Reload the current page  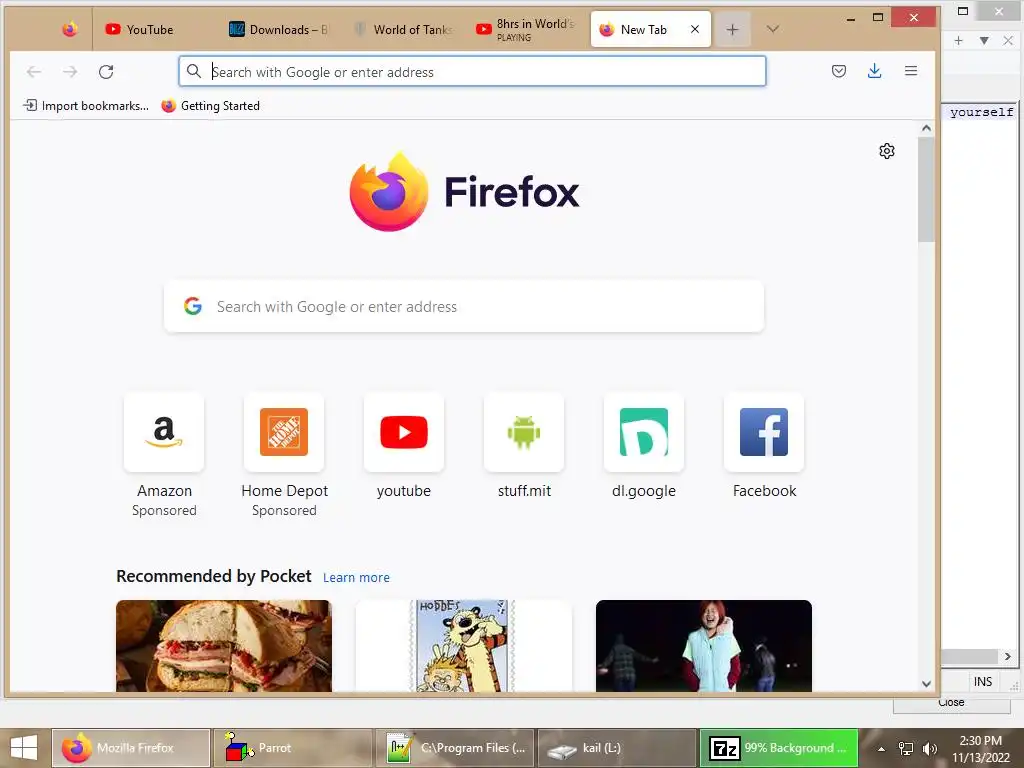point(106,71)
